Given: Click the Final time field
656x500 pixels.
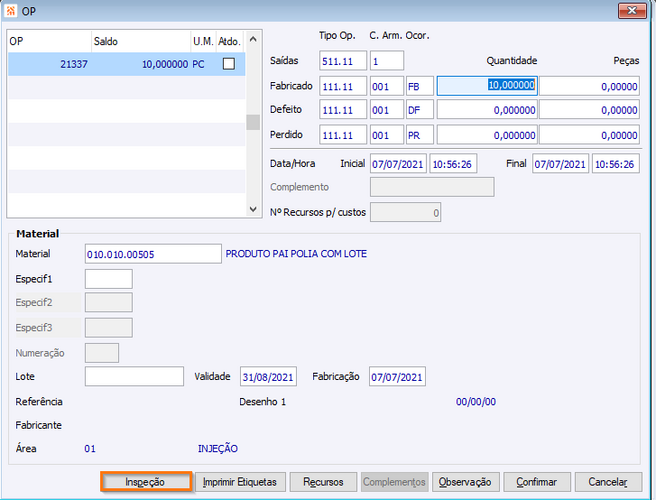Looking at the screenshot, I should (615, 164).
